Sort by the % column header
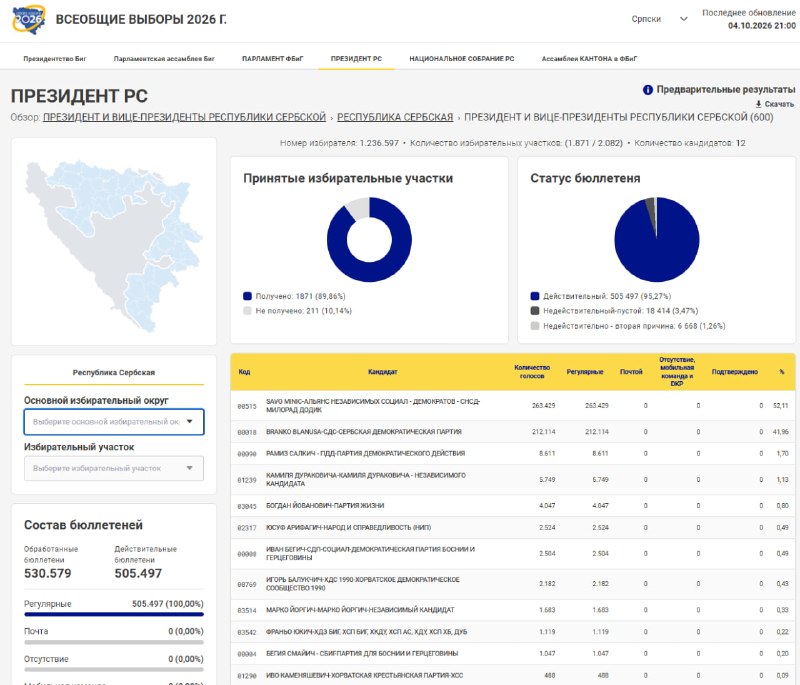800x685 pixels. coord(782,372)
